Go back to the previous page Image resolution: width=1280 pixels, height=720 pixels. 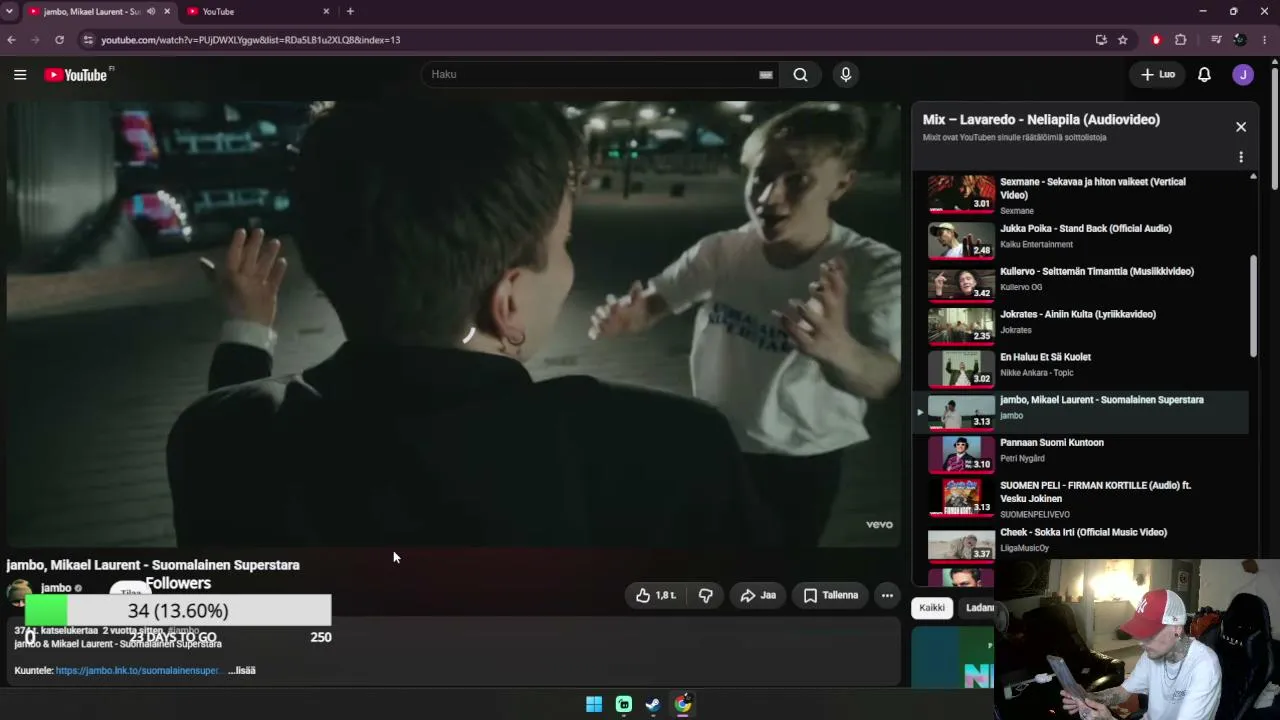tap(11, 40)
